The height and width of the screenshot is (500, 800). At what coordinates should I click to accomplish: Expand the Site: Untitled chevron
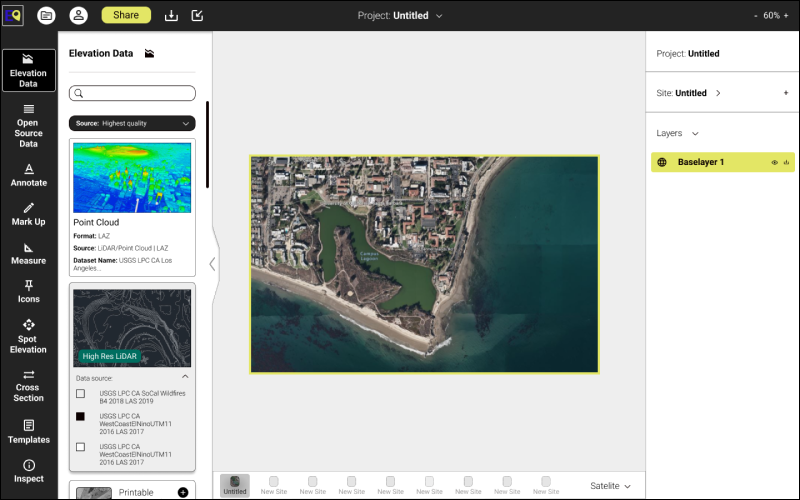(x=718, y=93)
